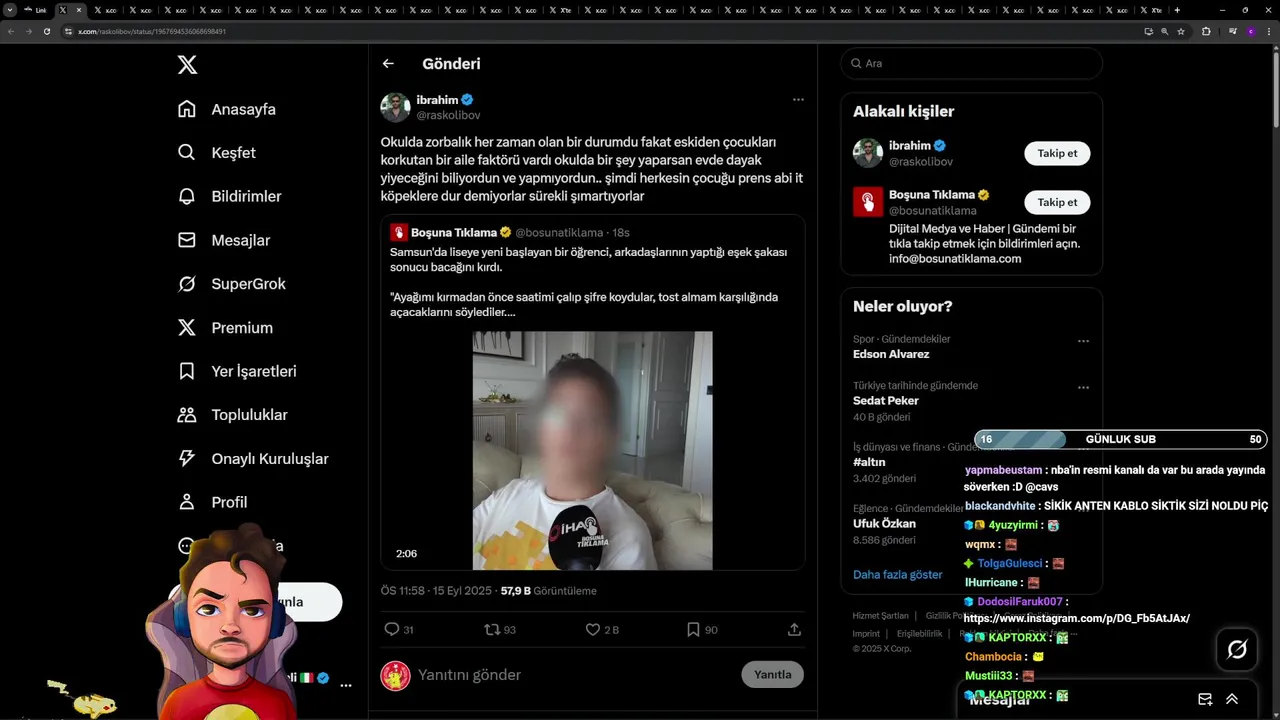Open Premium in the sidebar
The height and width of the screenshot is (720, 1280).
click(x=225, y=327)
